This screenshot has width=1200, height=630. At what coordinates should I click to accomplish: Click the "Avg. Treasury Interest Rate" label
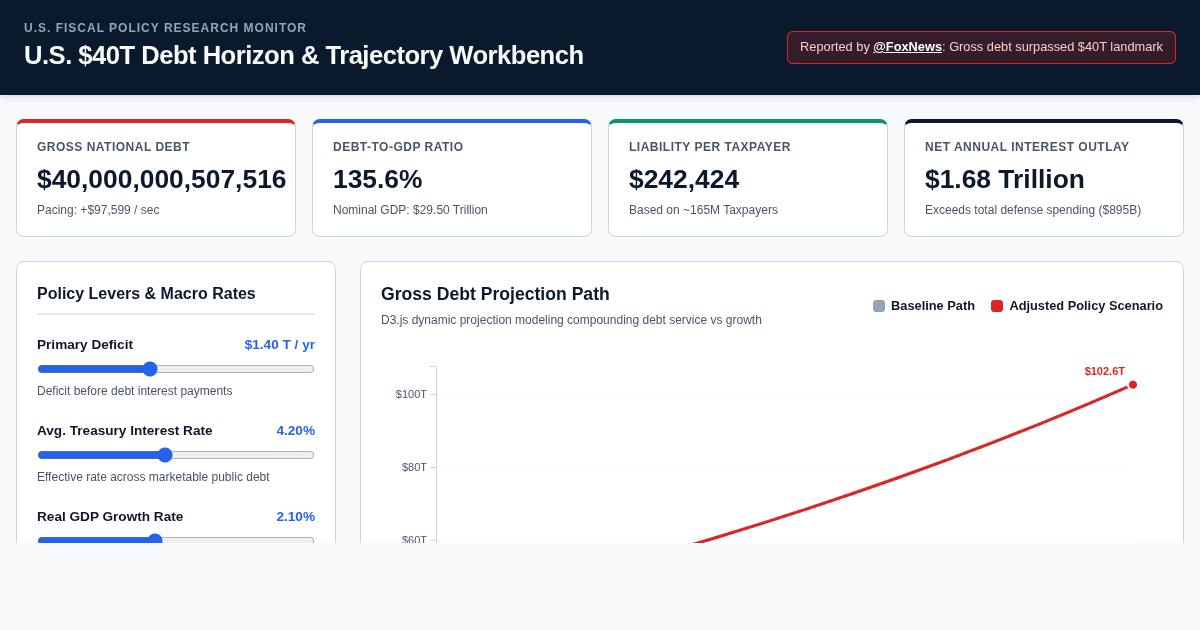[x=125, y=431]
